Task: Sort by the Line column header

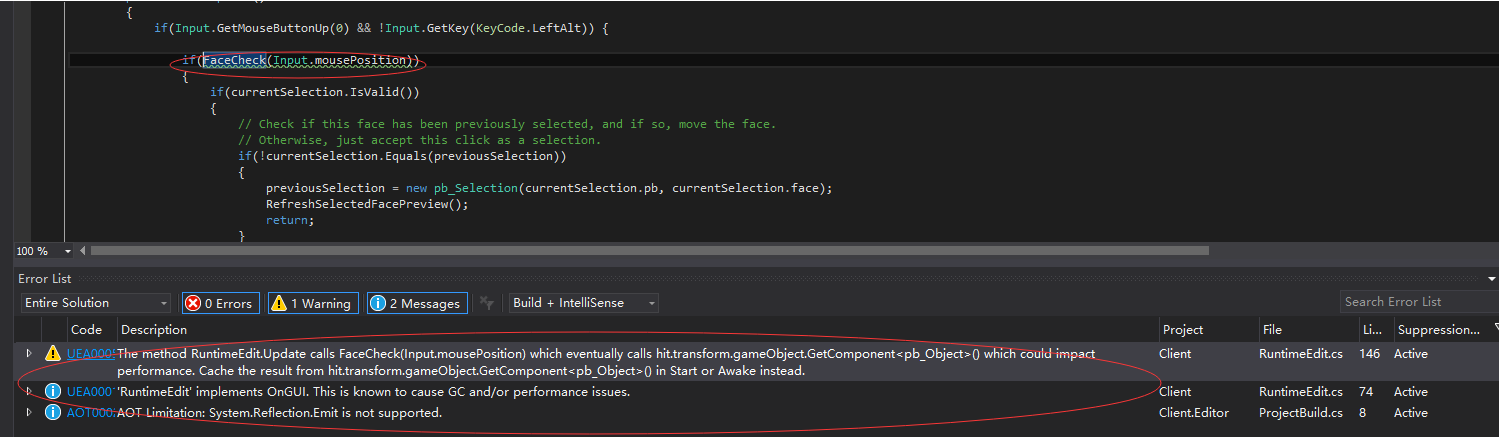Action: coord(1372,329)
